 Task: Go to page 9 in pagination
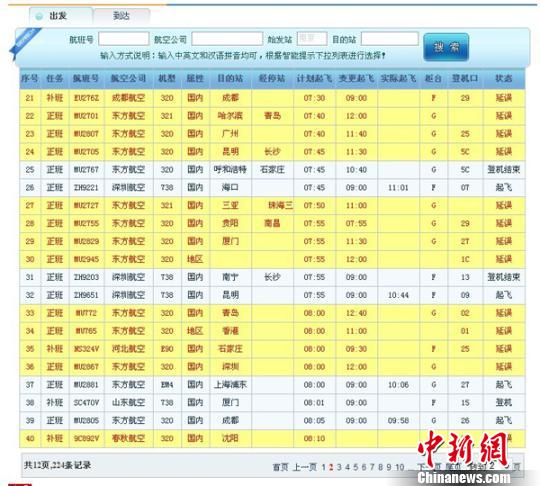388,467
